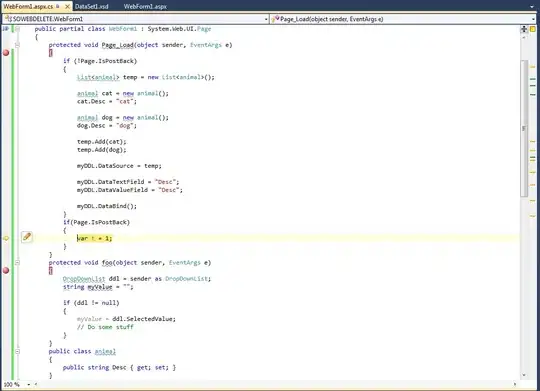The image size is (540, 391).
Task: Click the 'myDDL.DataBind();' line
Action: 107,206
